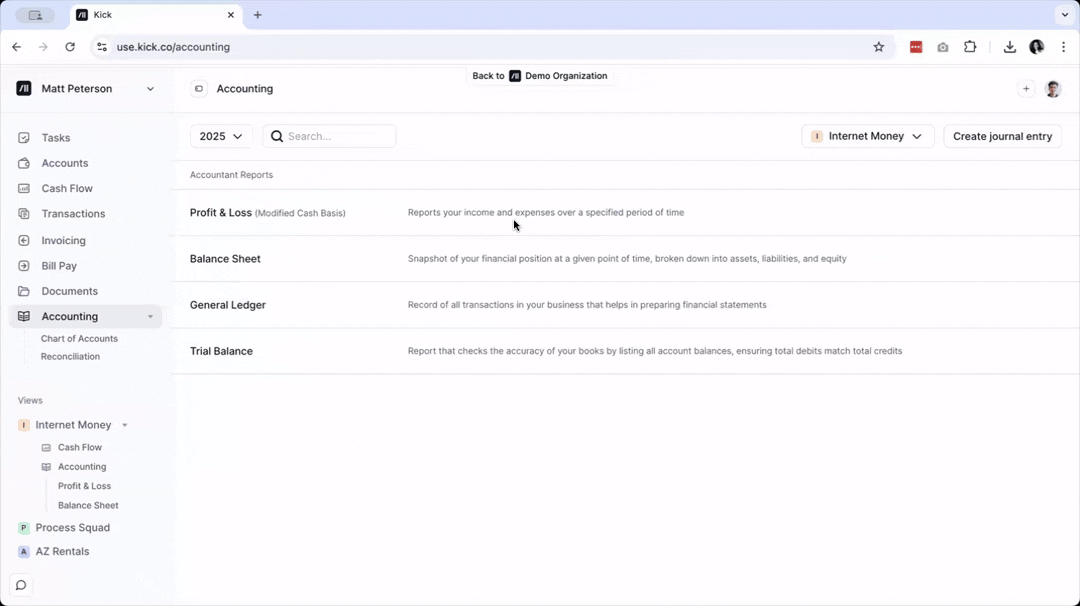Open Cash Flow from the main sidebar

coord(66,188)
